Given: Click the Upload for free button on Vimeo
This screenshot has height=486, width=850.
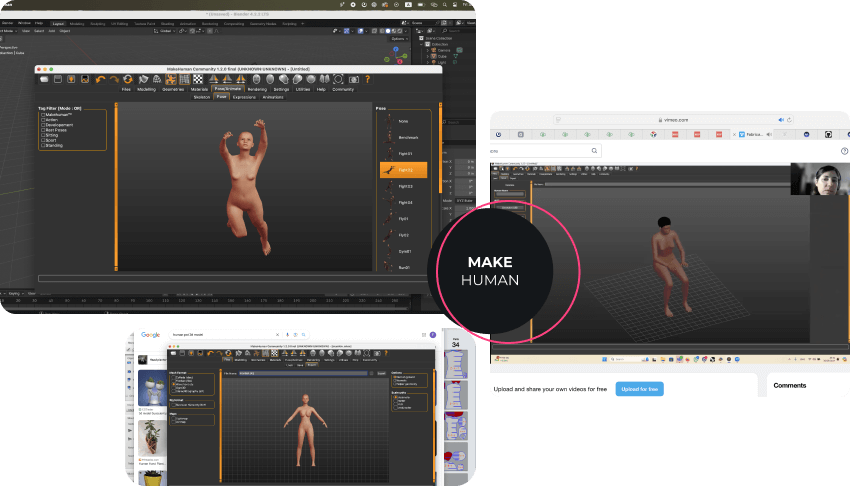Looking at the screenshot, I should coord(640,389).
